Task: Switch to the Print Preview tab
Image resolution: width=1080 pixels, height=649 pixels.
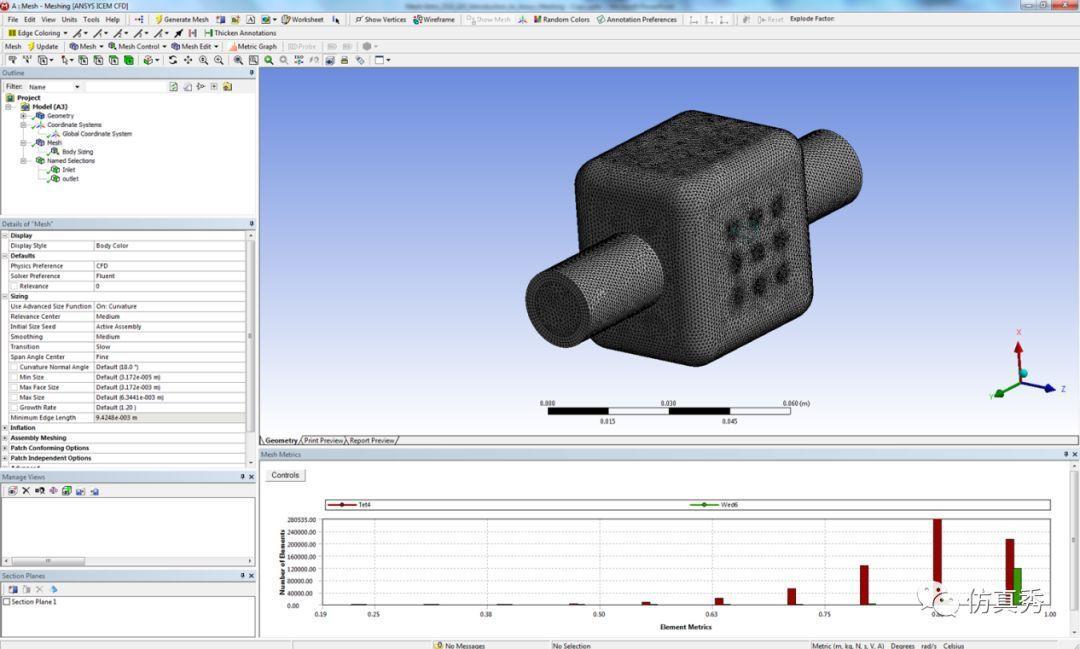Action: click(322, 440)
